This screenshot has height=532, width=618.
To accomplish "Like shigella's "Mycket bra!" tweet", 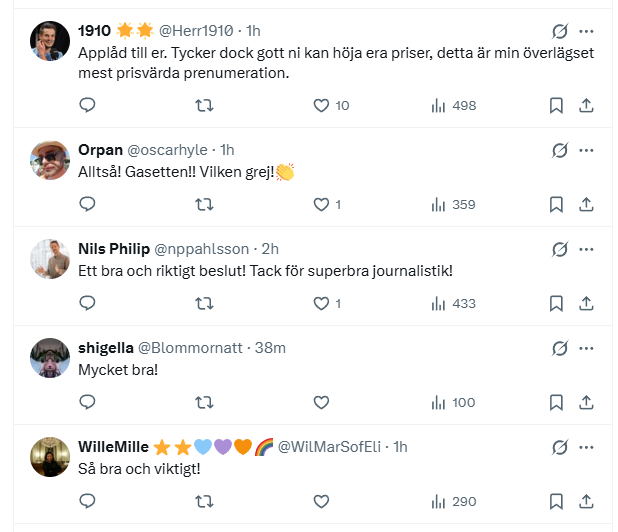I will tap(321, 402).
